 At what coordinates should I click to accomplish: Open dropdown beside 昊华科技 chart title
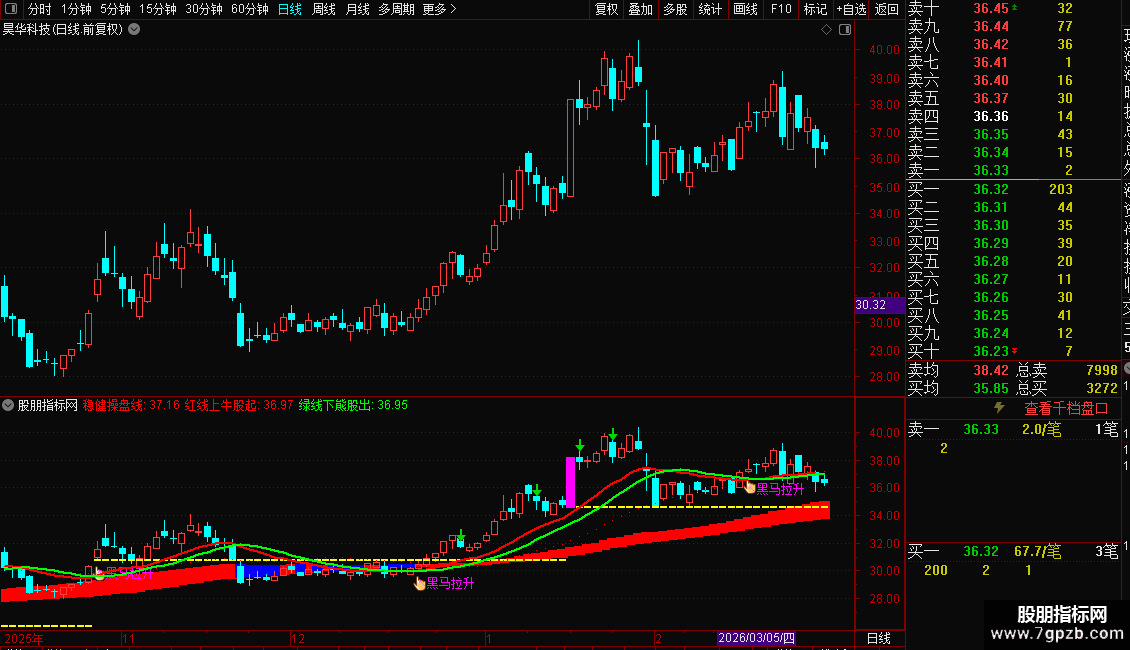point(134,30)
